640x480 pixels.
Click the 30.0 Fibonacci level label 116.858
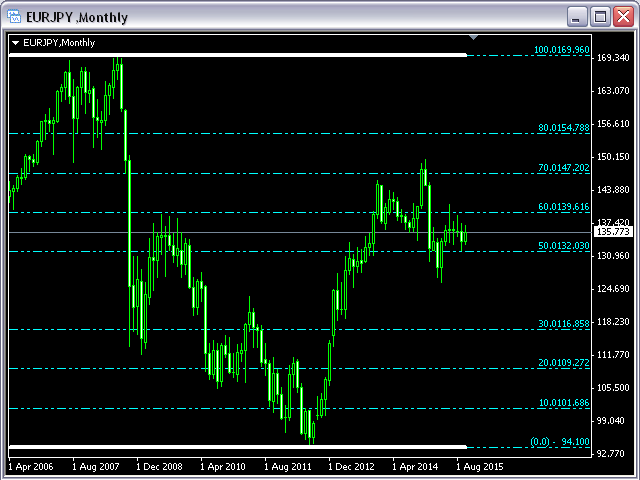point(564,325)
